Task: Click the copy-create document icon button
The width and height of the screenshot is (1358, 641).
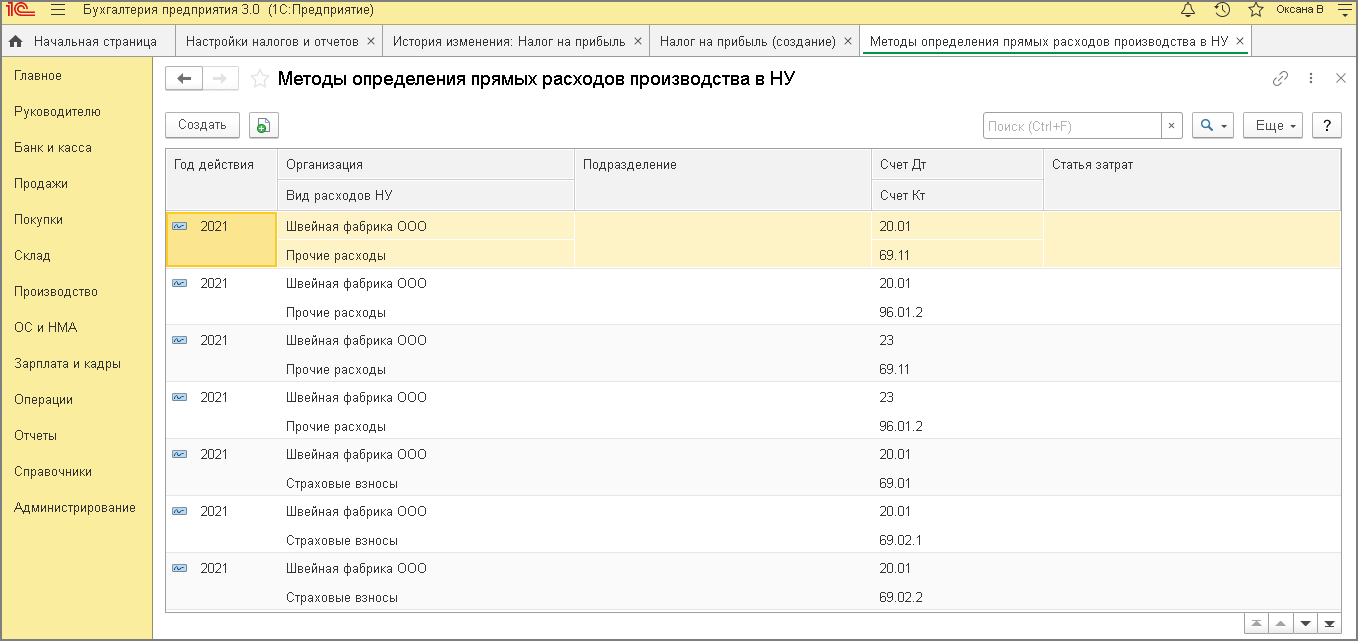Action: 263,125
